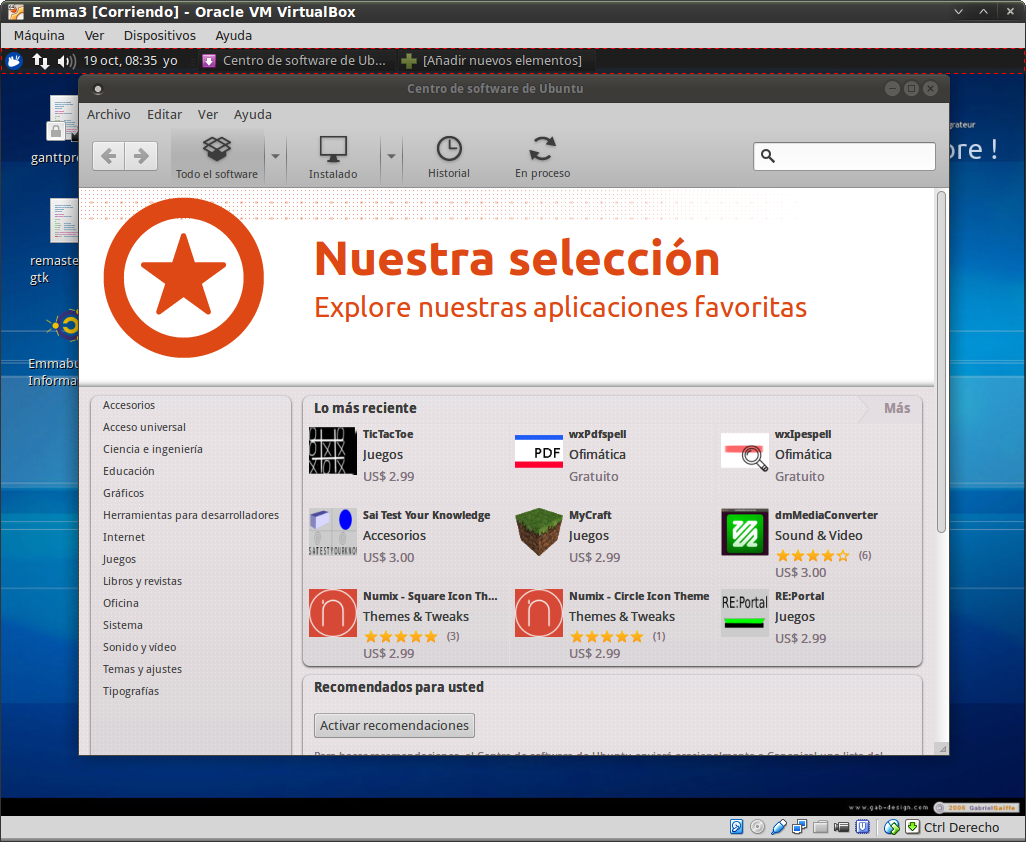Open the Todo el software view

(217, 158)
